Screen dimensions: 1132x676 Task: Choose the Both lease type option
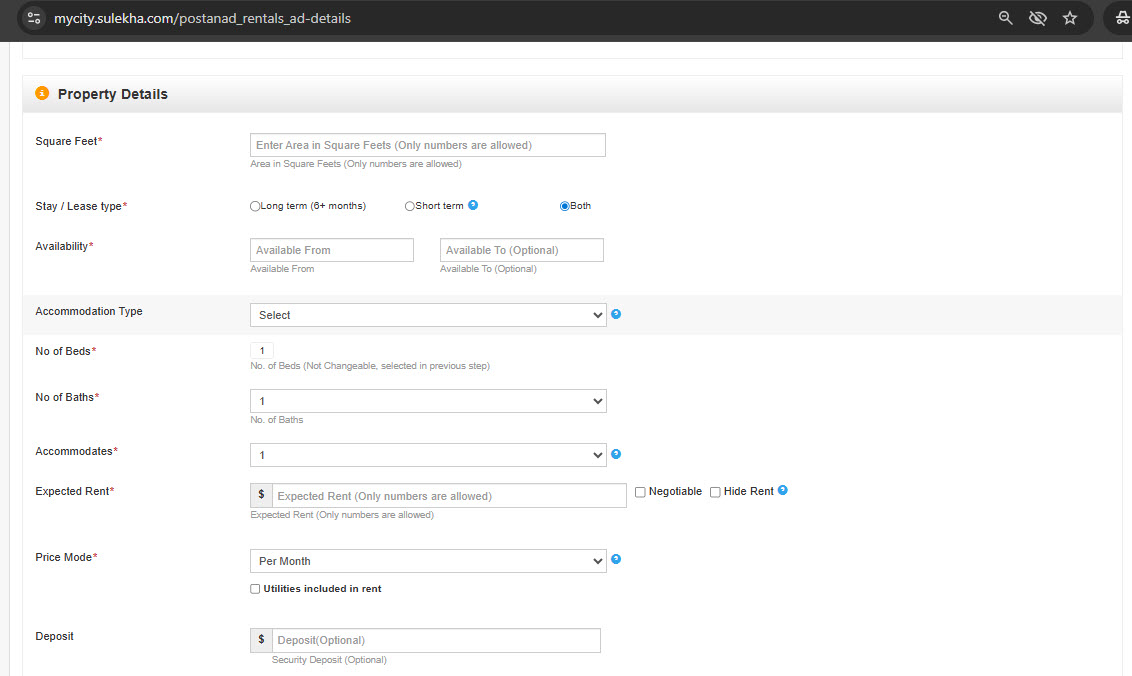coord(565,206)
